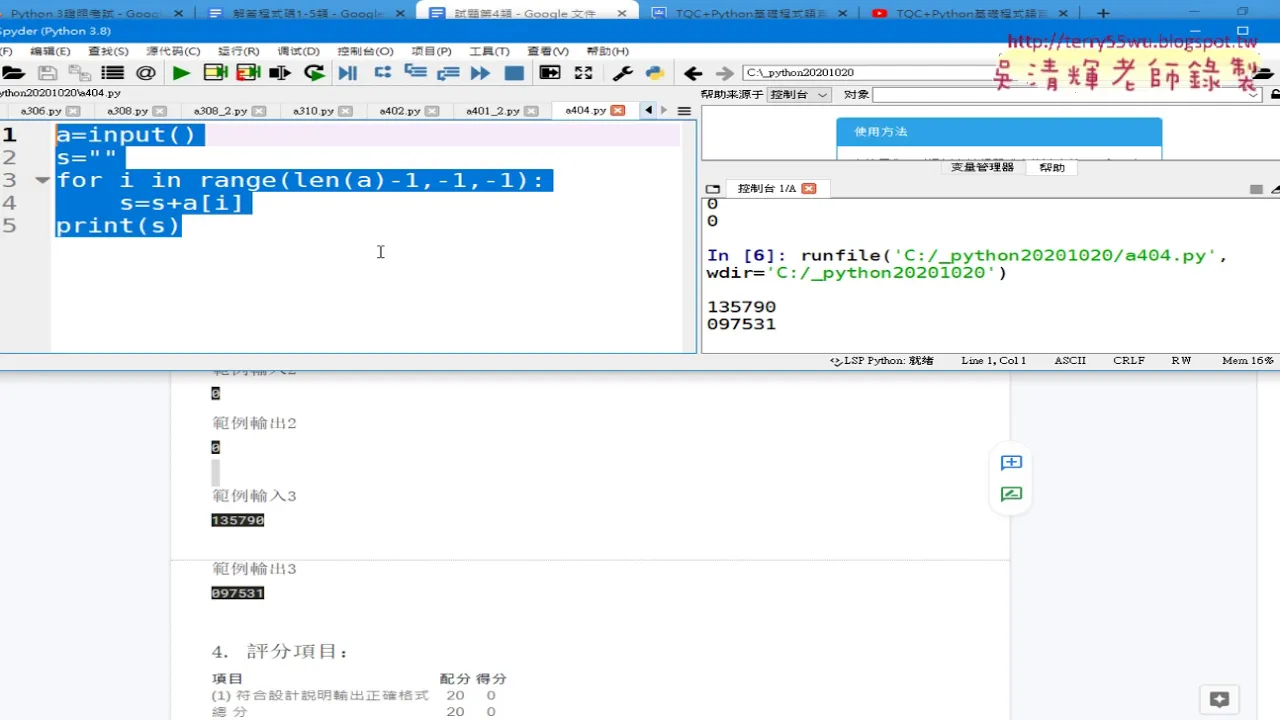Click sample input text 135790 in document
Viewport: 1280px width, 720px height.
pyautogui.click(x=238, y=521)
